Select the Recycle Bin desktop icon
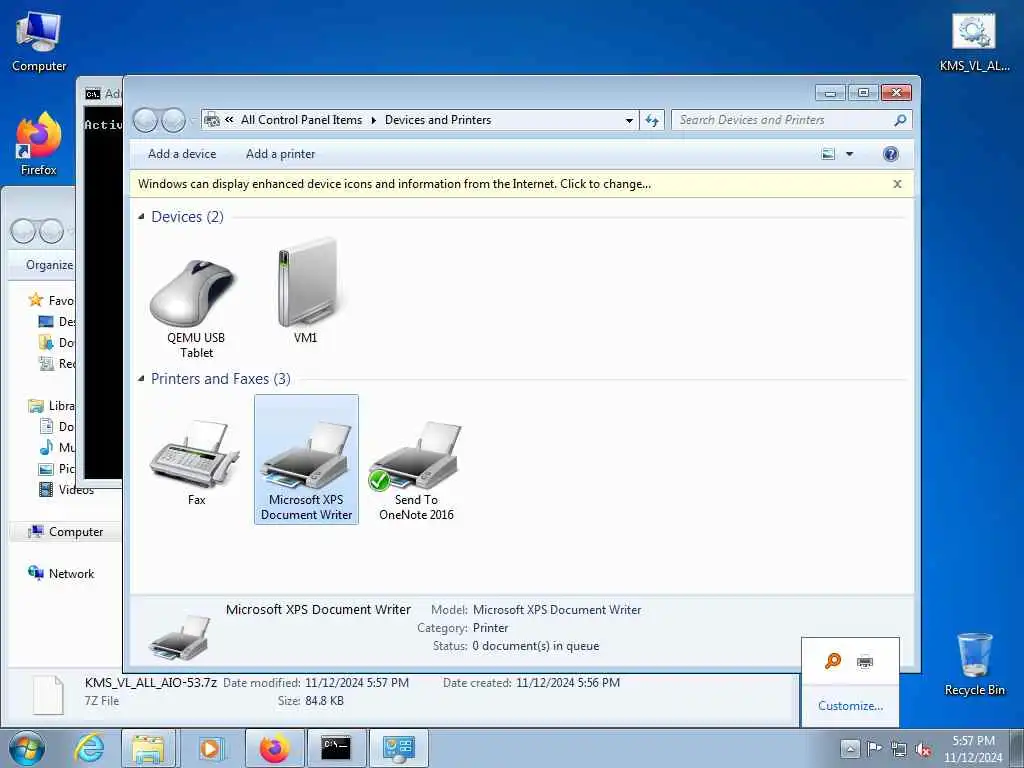The image size is (1024, 768). pos(974,664)
